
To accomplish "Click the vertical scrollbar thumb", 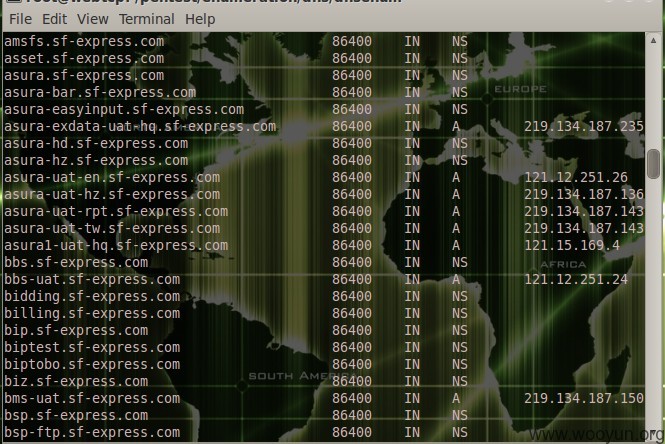I will coord(653,164).
